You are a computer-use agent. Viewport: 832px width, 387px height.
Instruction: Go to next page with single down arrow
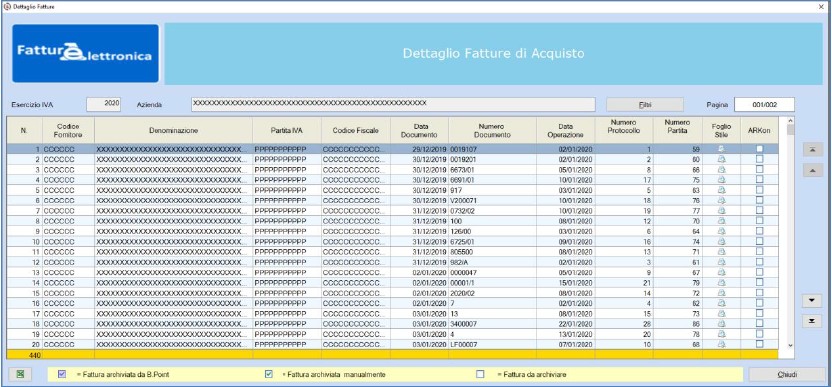coord(812,300)
